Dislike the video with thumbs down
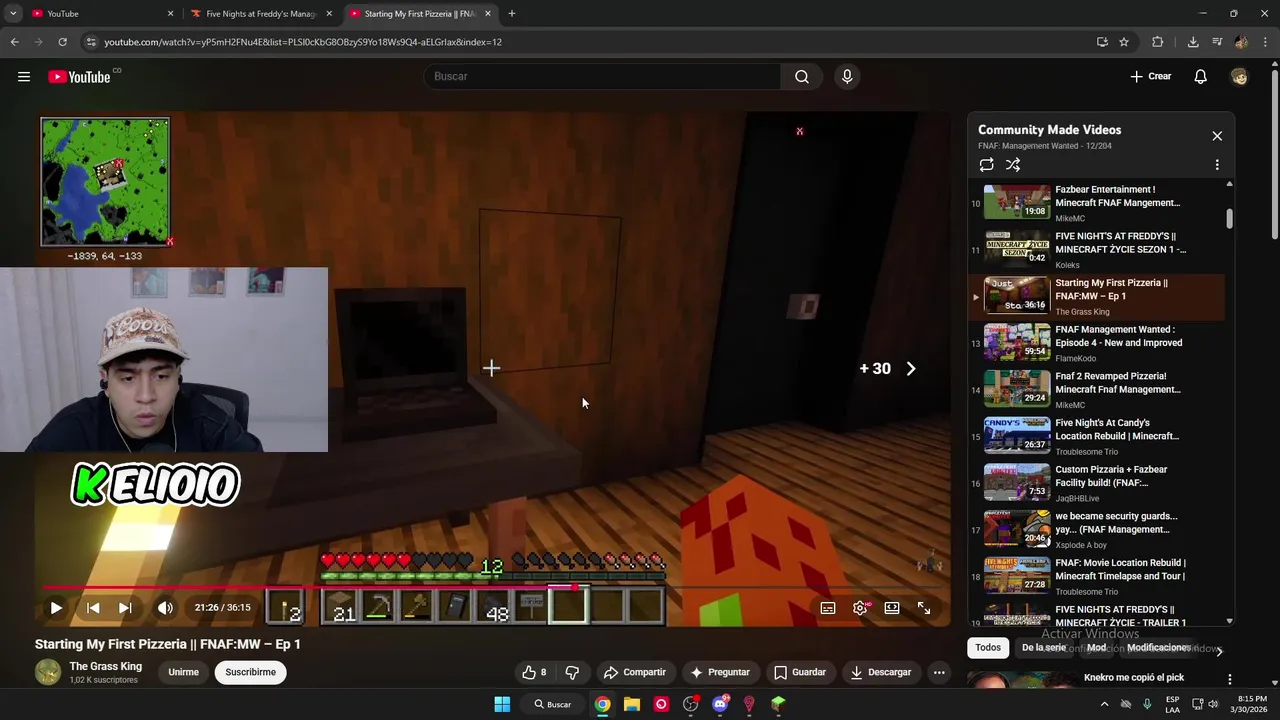 coord(573,672)
